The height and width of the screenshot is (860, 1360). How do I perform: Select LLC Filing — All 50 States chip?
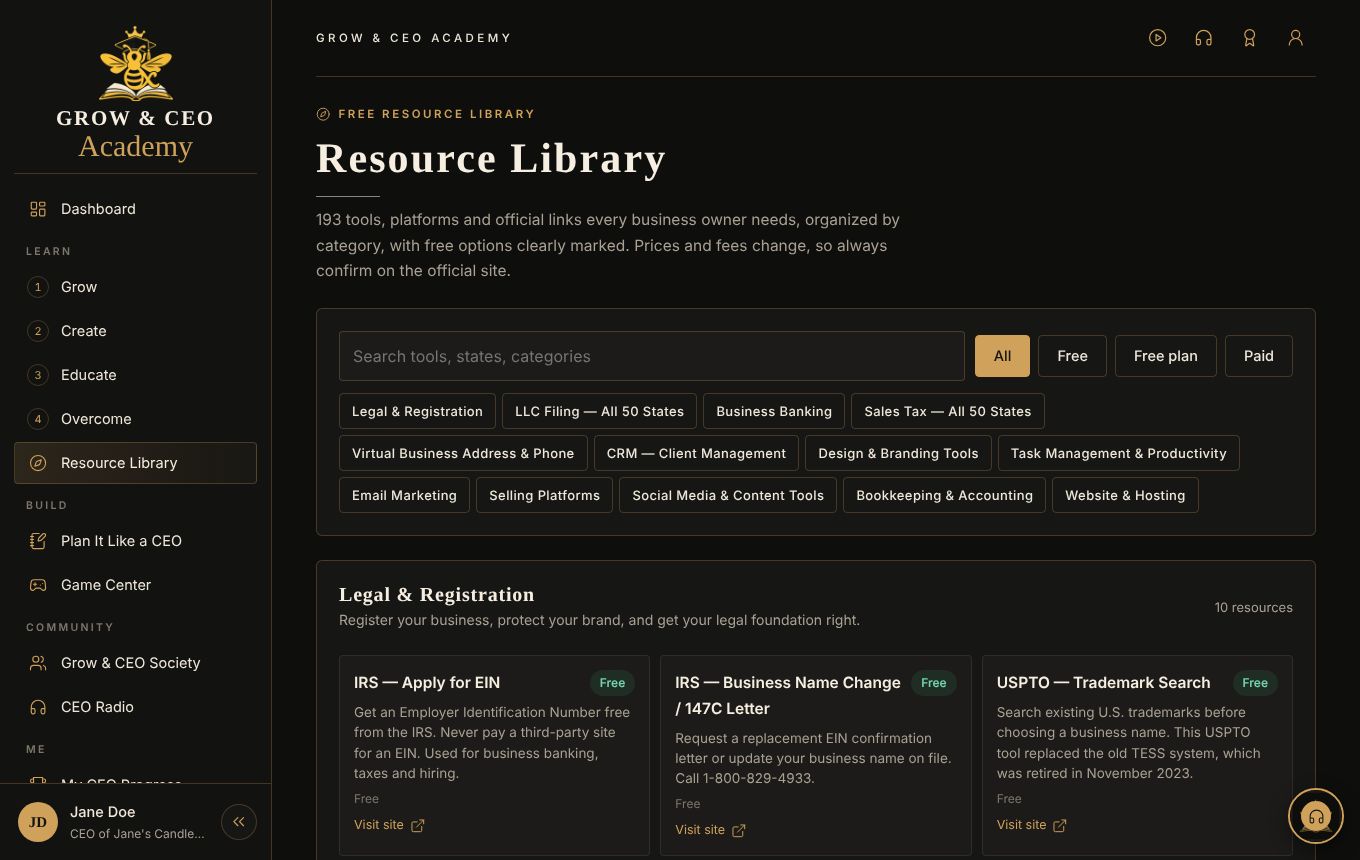coord(599,411)
